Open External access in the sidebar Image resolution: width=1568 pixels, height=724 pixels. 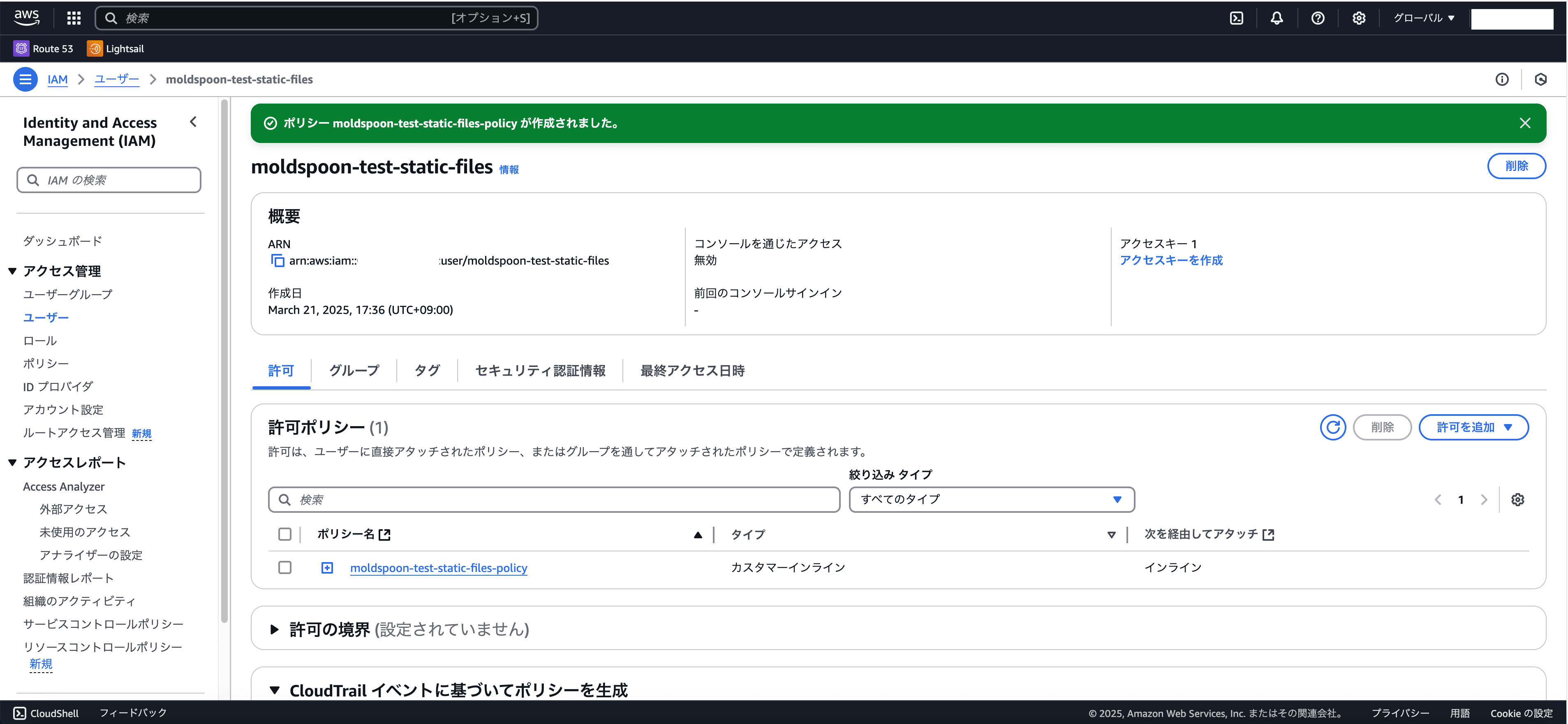click(73, 509)
